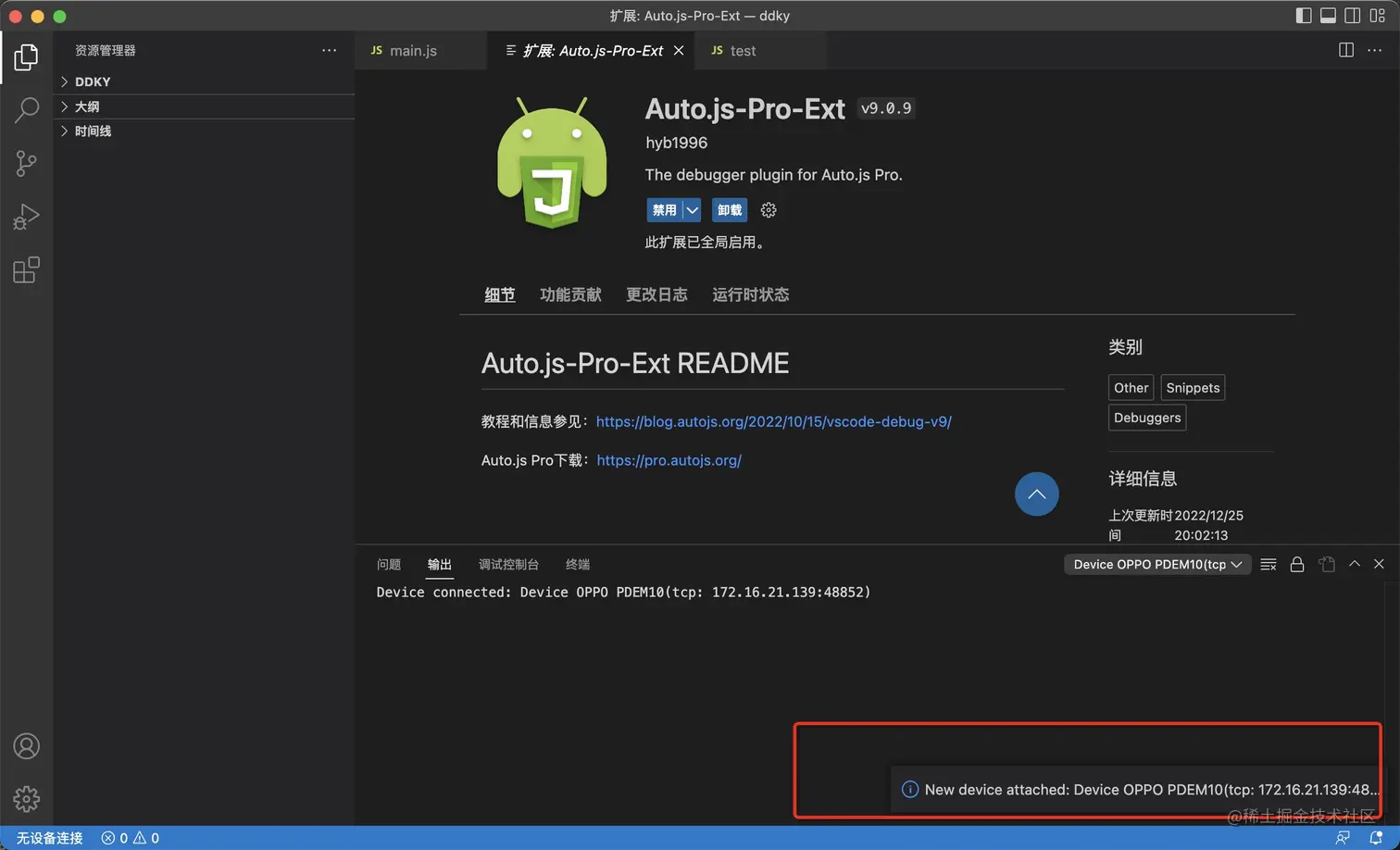
Task: Open the Source Control view
Action: click(26, 164)
